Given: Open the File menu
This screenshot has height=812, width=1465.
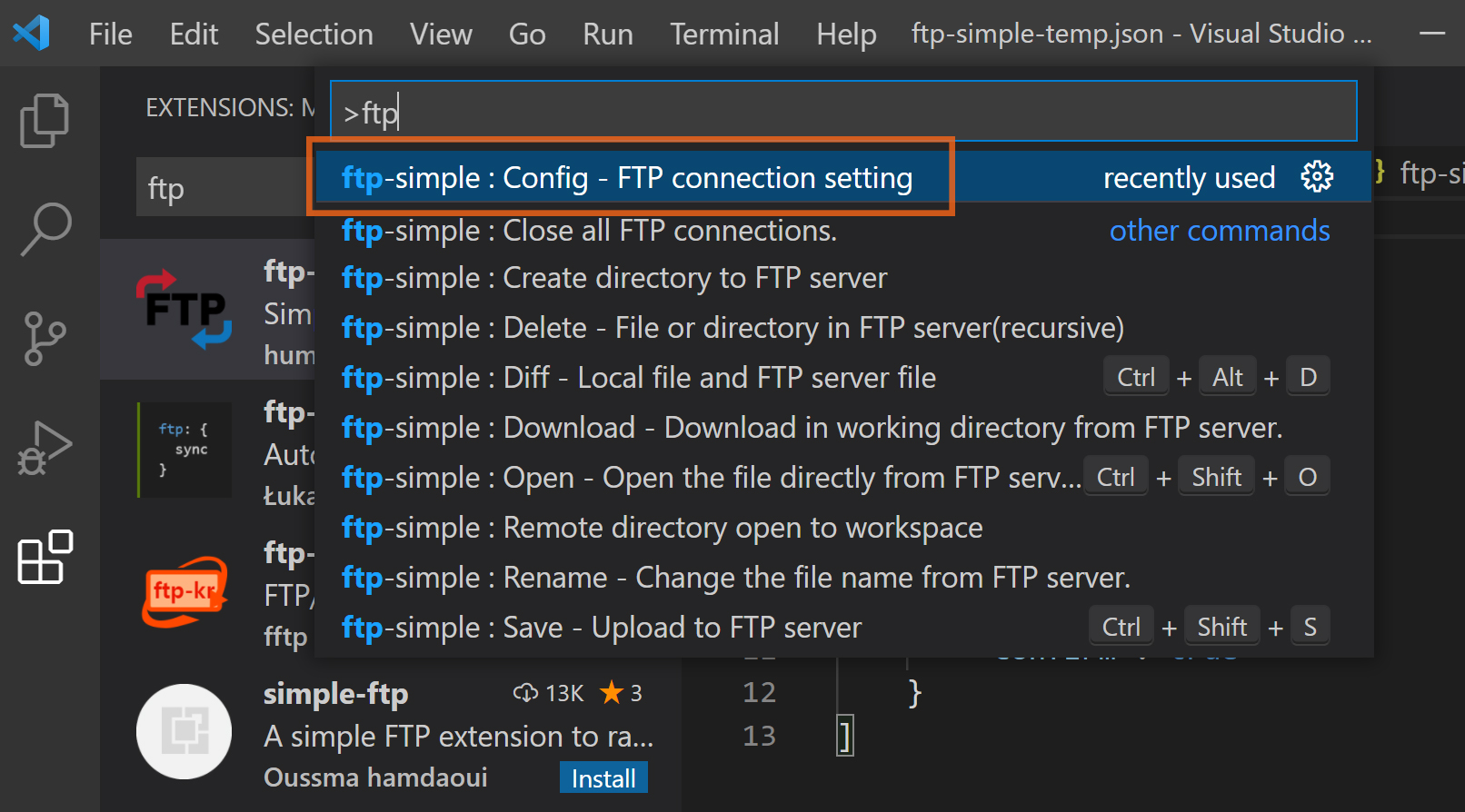Looking at the screenshot, I should (x=111, y=34).
